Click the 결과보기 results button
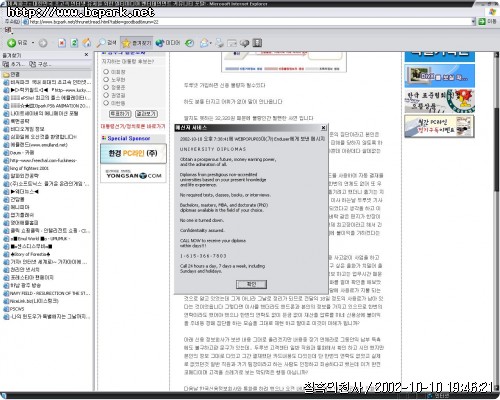Image resolution: width=500 pixels, height=400 pixels. click(x=146, y=114)
